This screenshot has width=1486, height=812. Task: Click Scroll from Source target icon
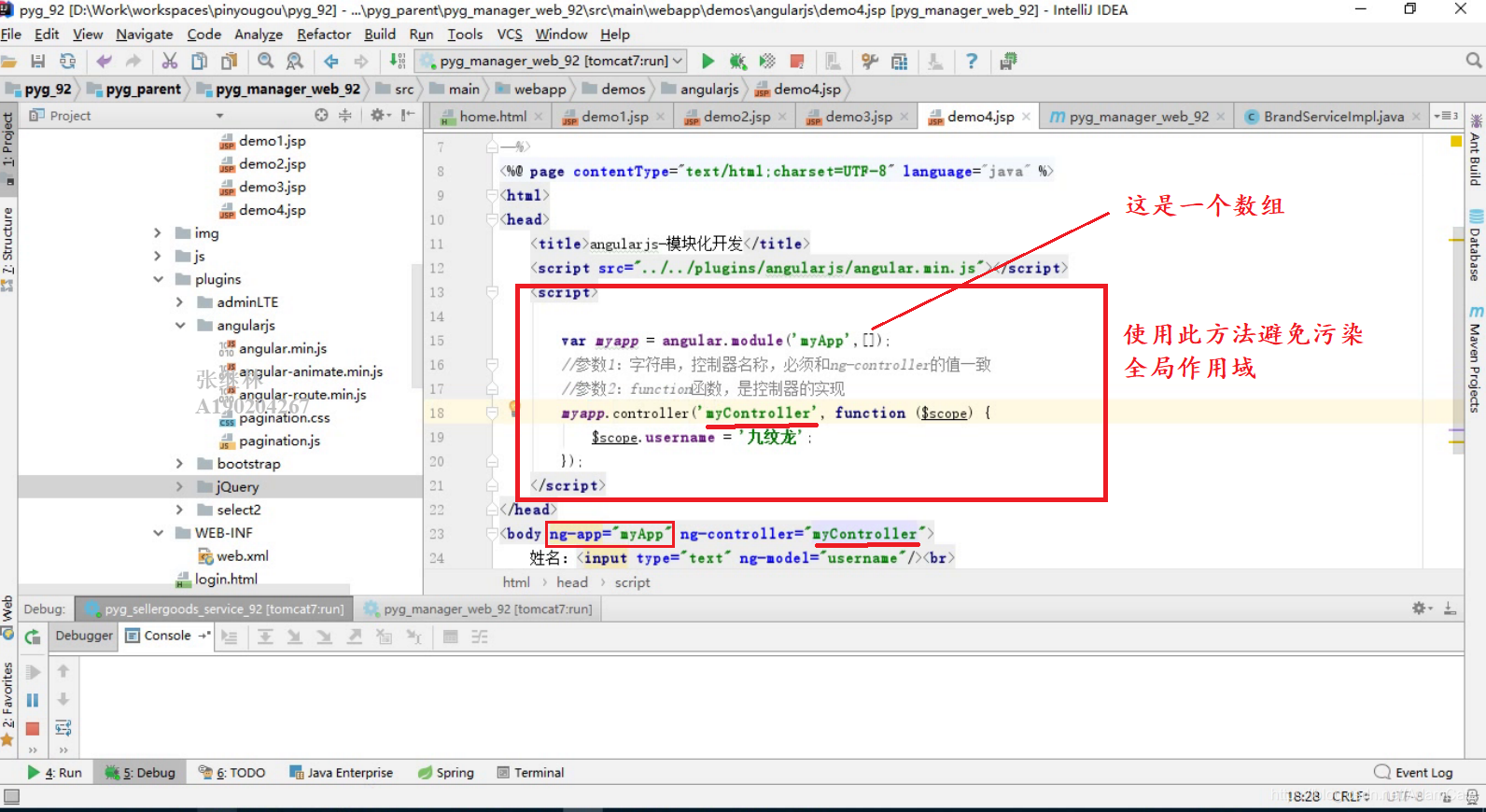pyautogui.click(x=321, y=115)
